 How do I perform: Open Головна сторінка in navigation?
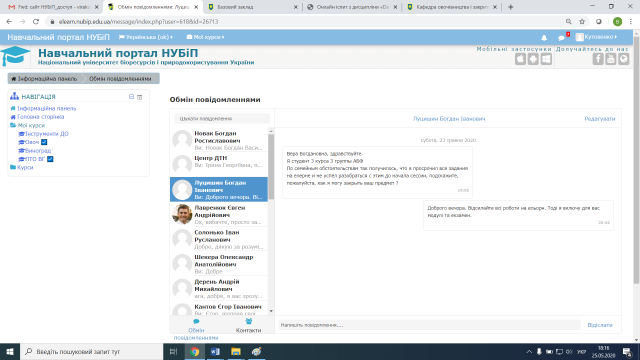click(40, 117)
